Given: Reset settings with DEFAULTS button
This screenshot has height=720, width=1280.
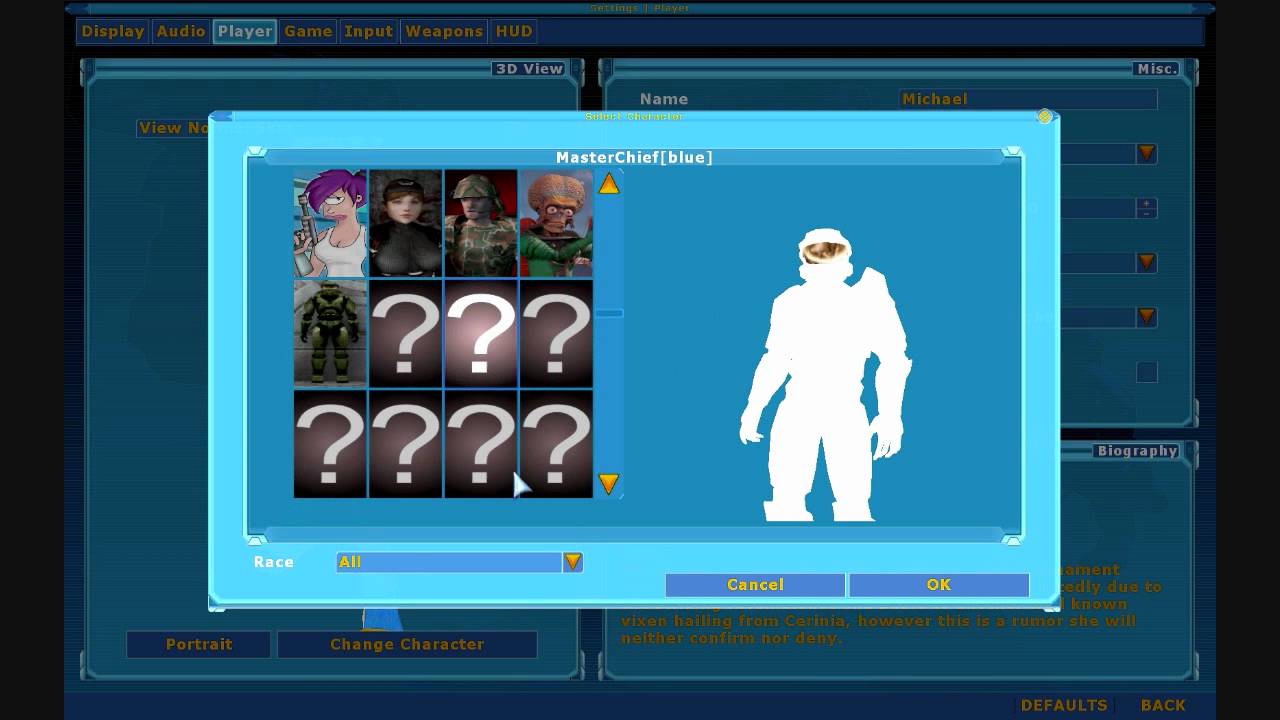Looking at the screenshot, I should coord(1064,705).
